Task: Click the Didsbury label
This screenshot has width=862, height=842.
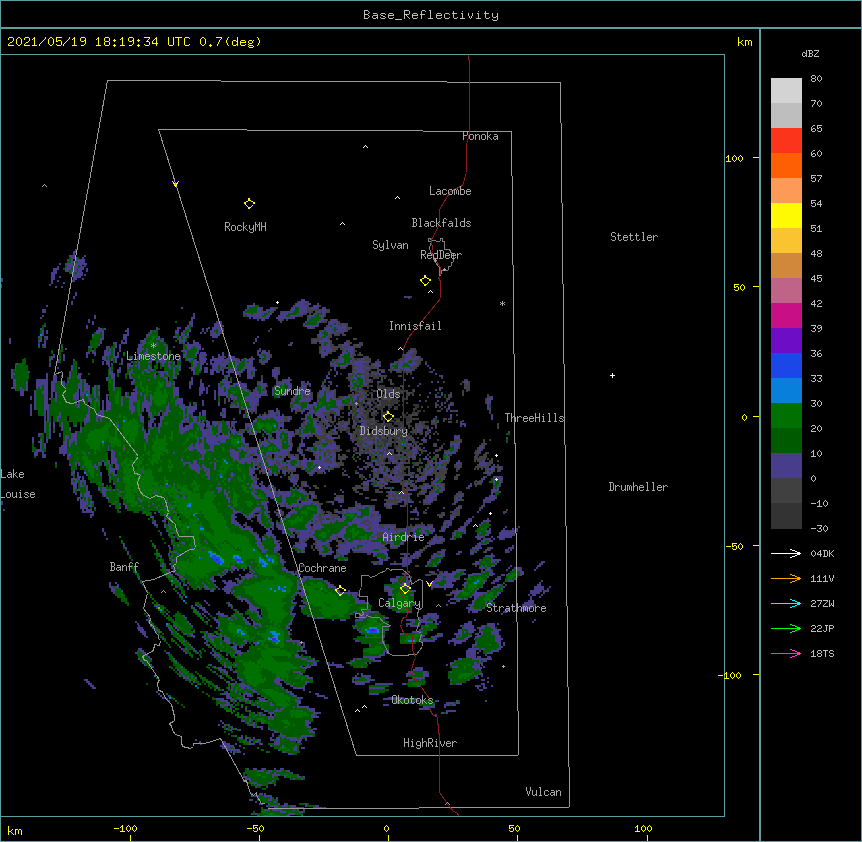Action: 384,431
